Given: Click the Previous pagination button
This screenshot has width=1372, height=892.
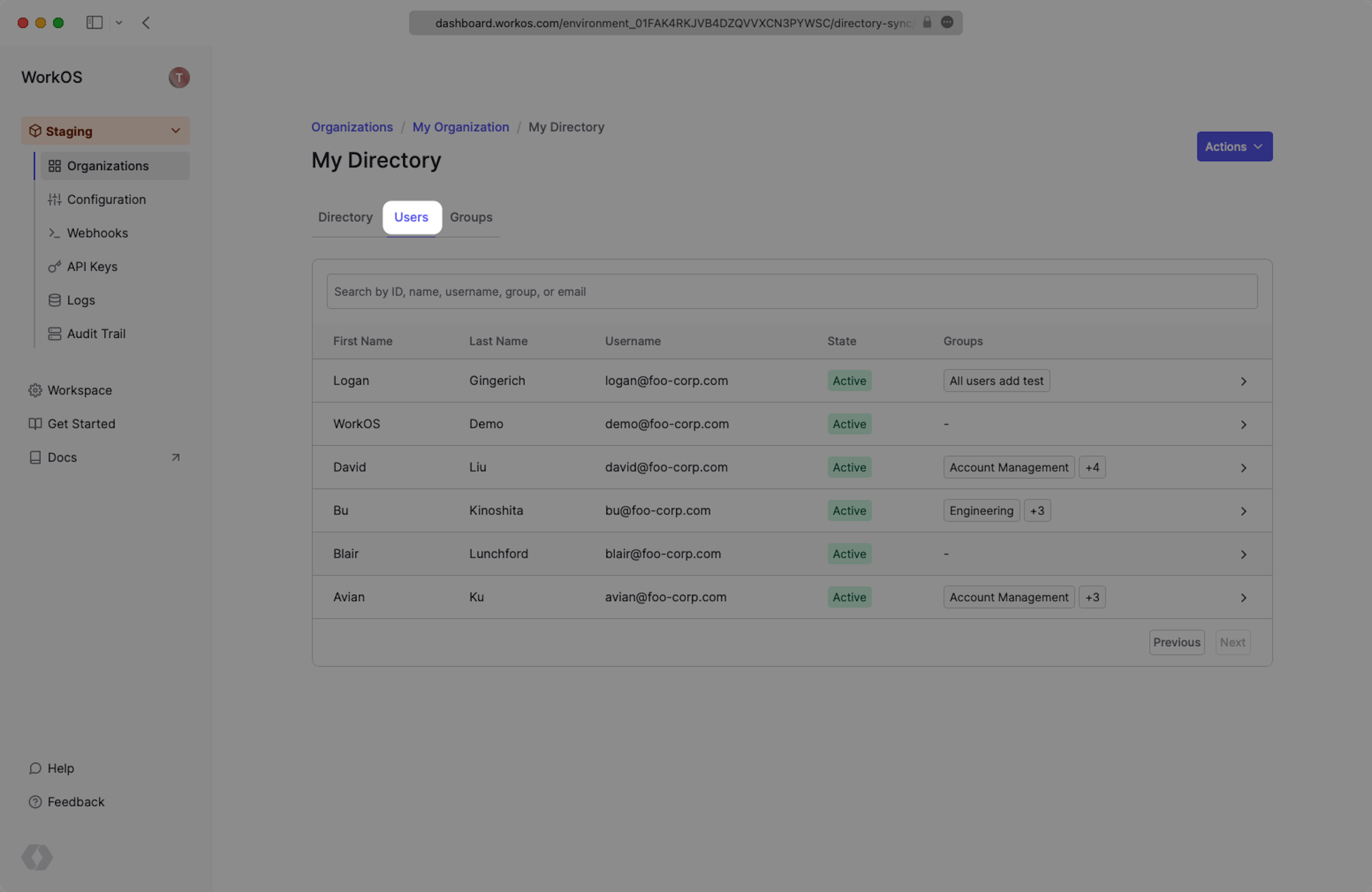Looking at the screenshot, I should (1176, 642).
